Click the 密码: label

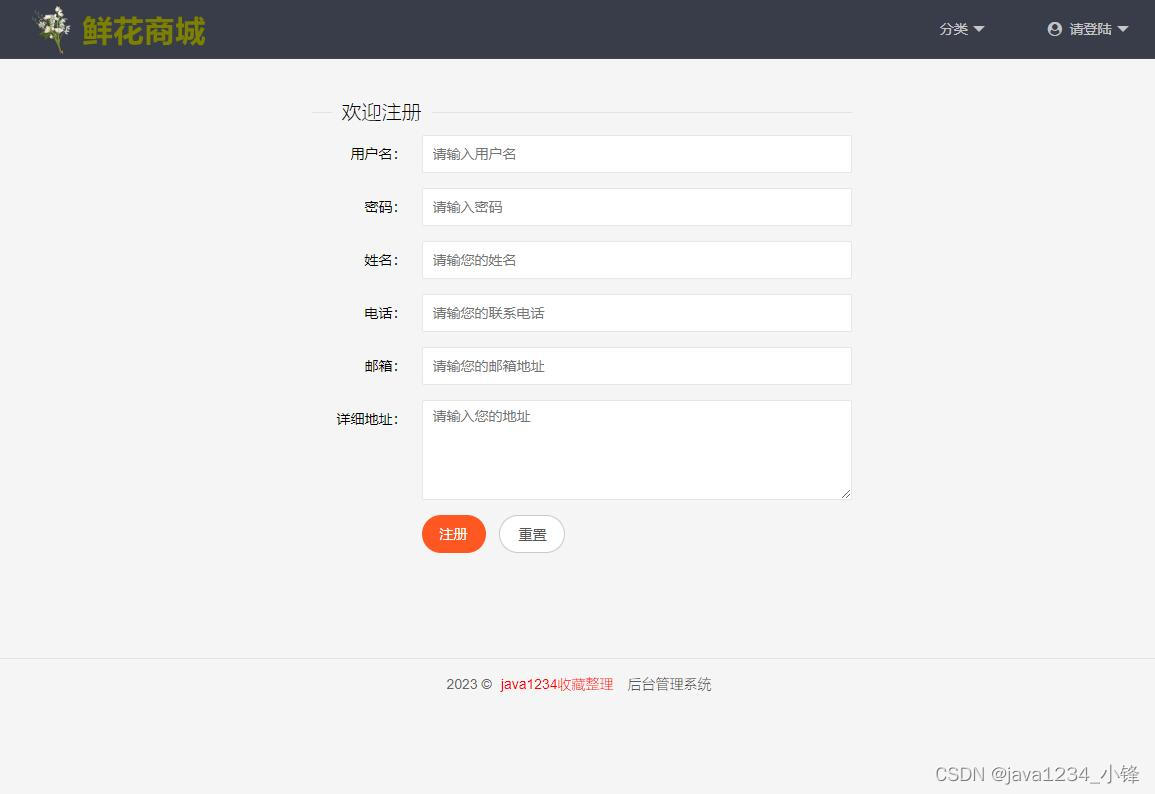pyautogui.click(x=381, y=207)
